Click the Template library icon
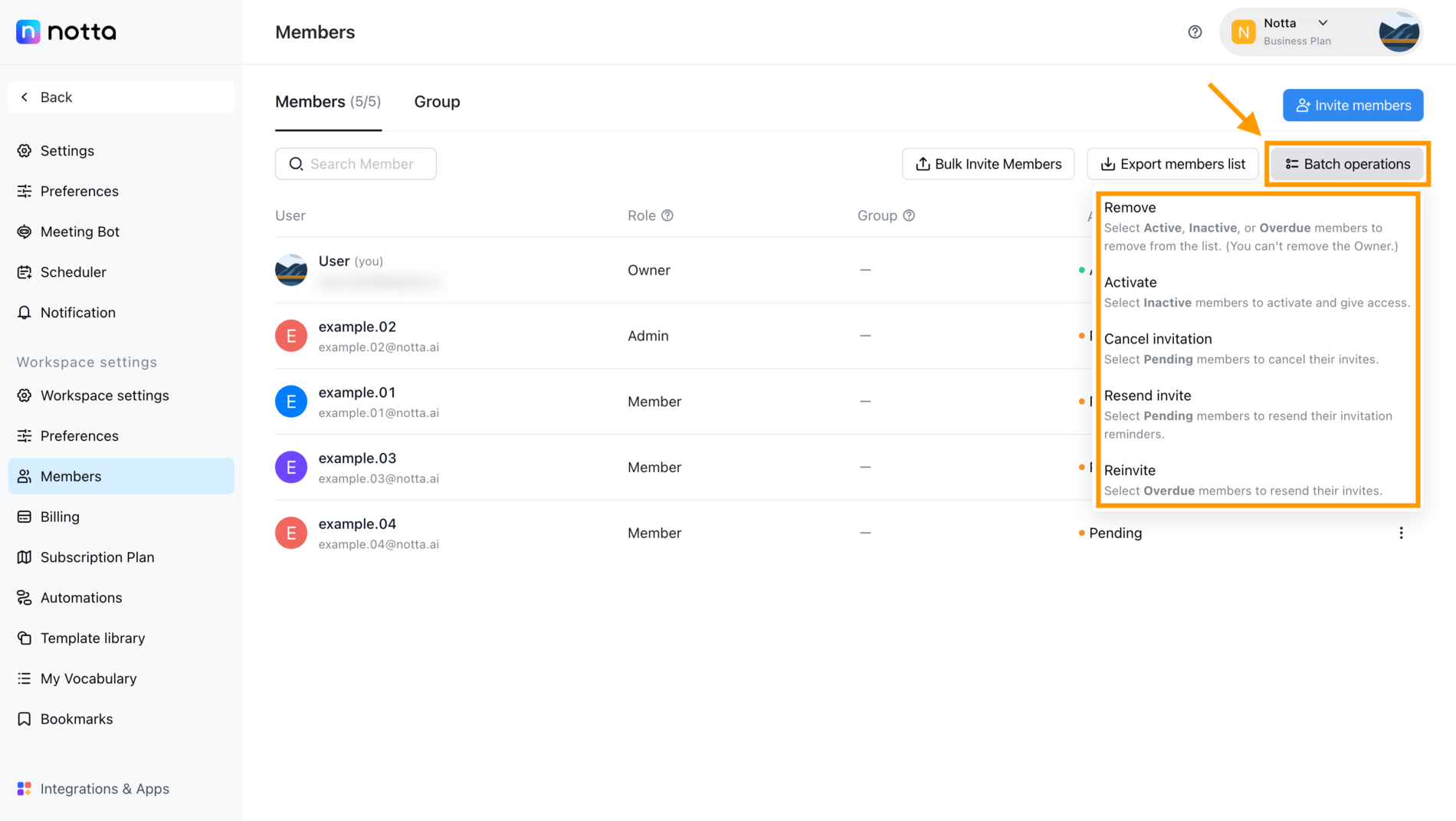 (25, 639)
